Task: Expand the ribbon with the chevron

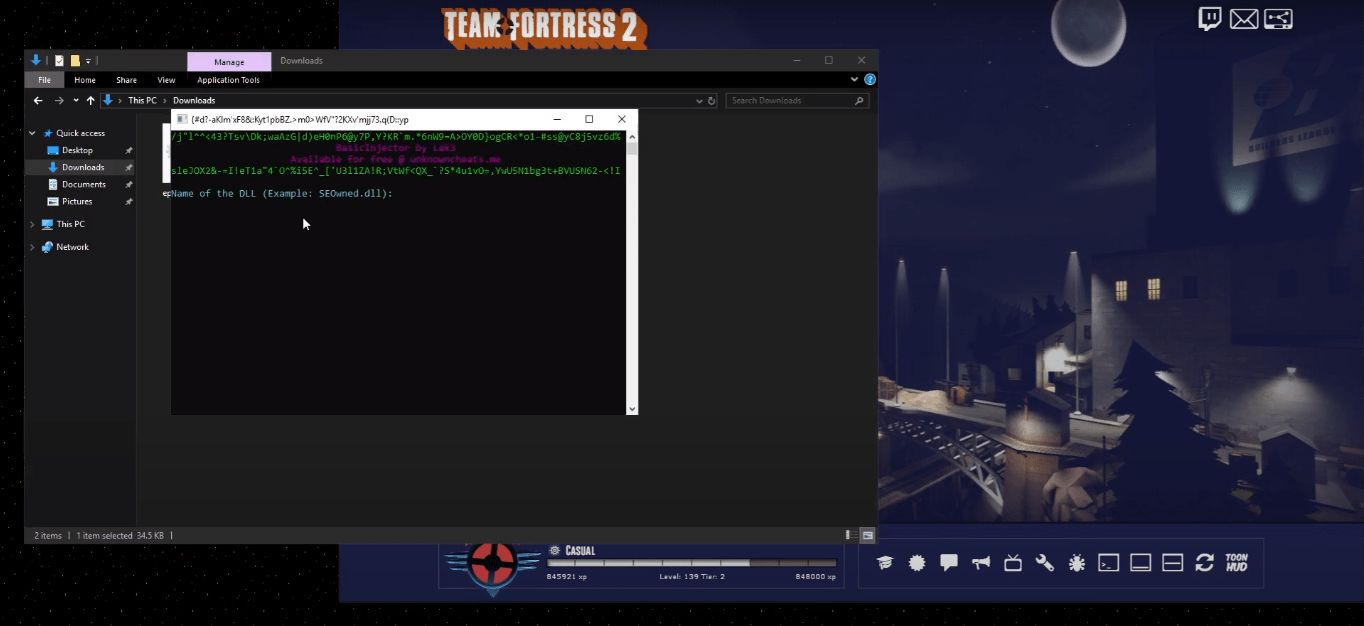Action: click(x=855, y=80)
